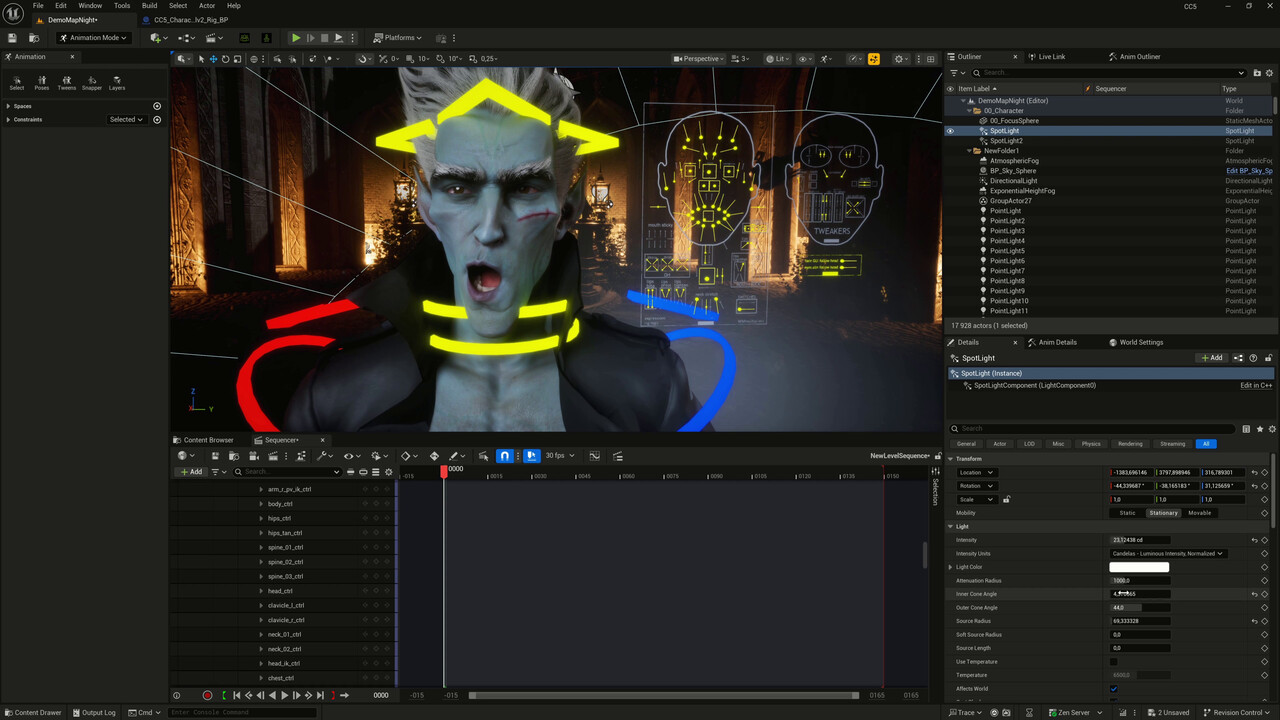Select the rotate transform tool in viewport toolbar
Image resolution: width=1280 pixels, height=720 pixels.
pos(225,59)
